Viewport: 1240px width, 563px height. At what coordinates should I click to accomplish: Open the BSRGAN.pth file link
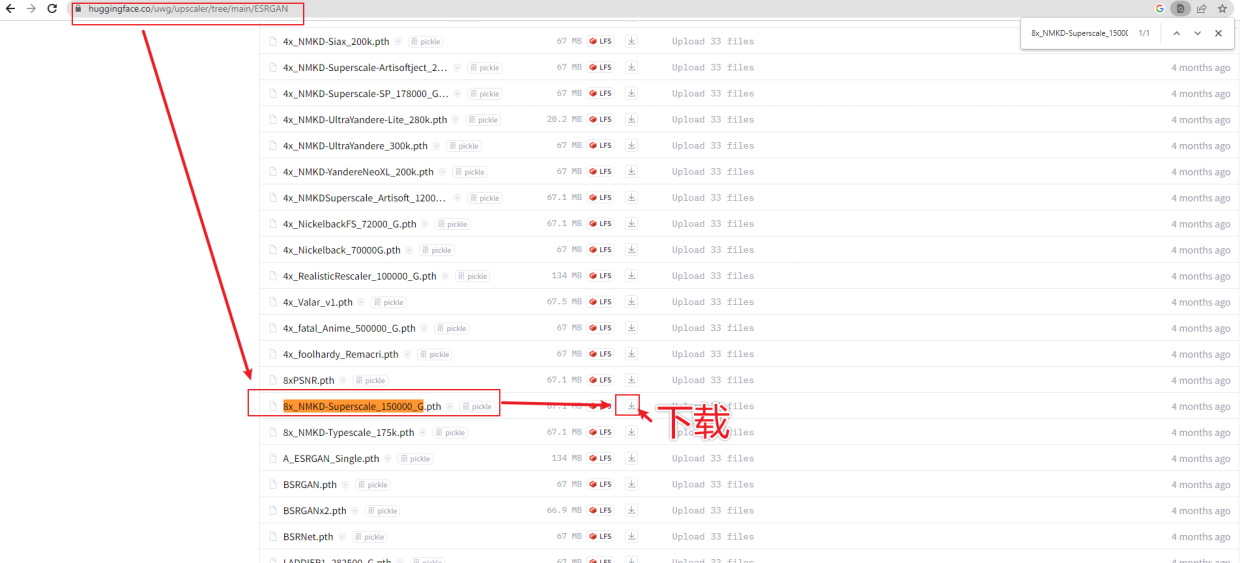coord(310,485)
